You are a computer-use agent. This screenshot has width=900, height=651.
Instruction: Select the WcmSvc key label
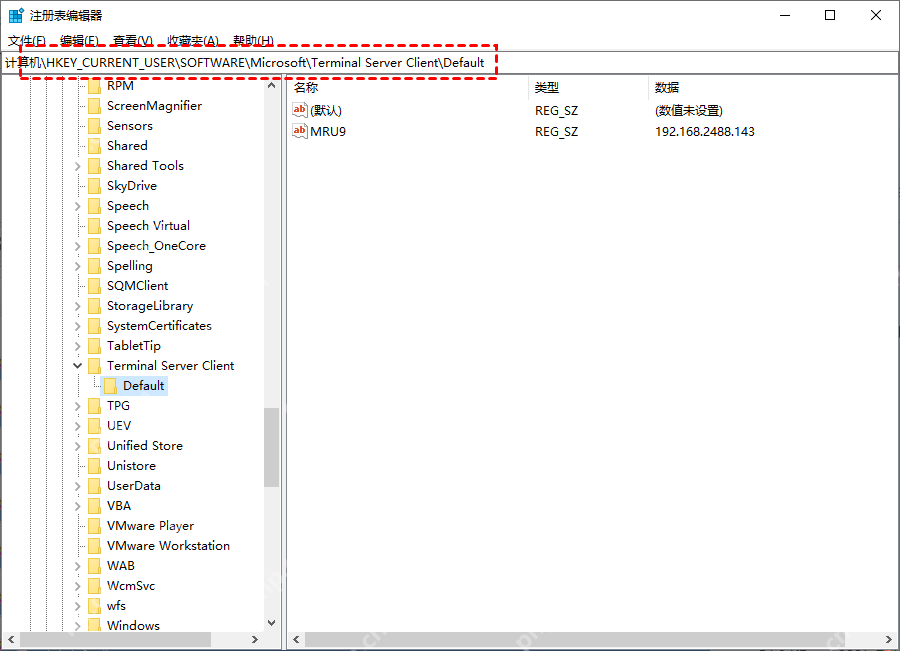[x=131, y=586]
